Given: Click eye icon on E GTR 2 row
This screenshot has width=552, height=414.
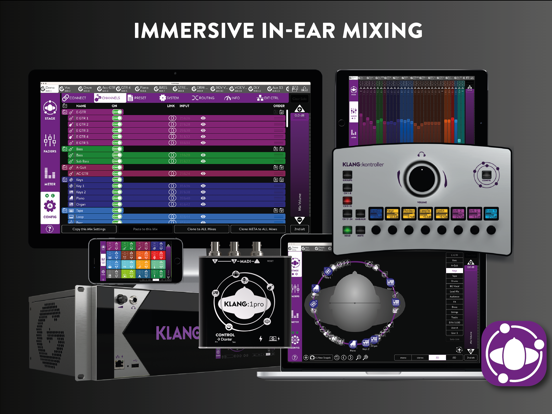Looking at the screenshot, I should 203,125.
